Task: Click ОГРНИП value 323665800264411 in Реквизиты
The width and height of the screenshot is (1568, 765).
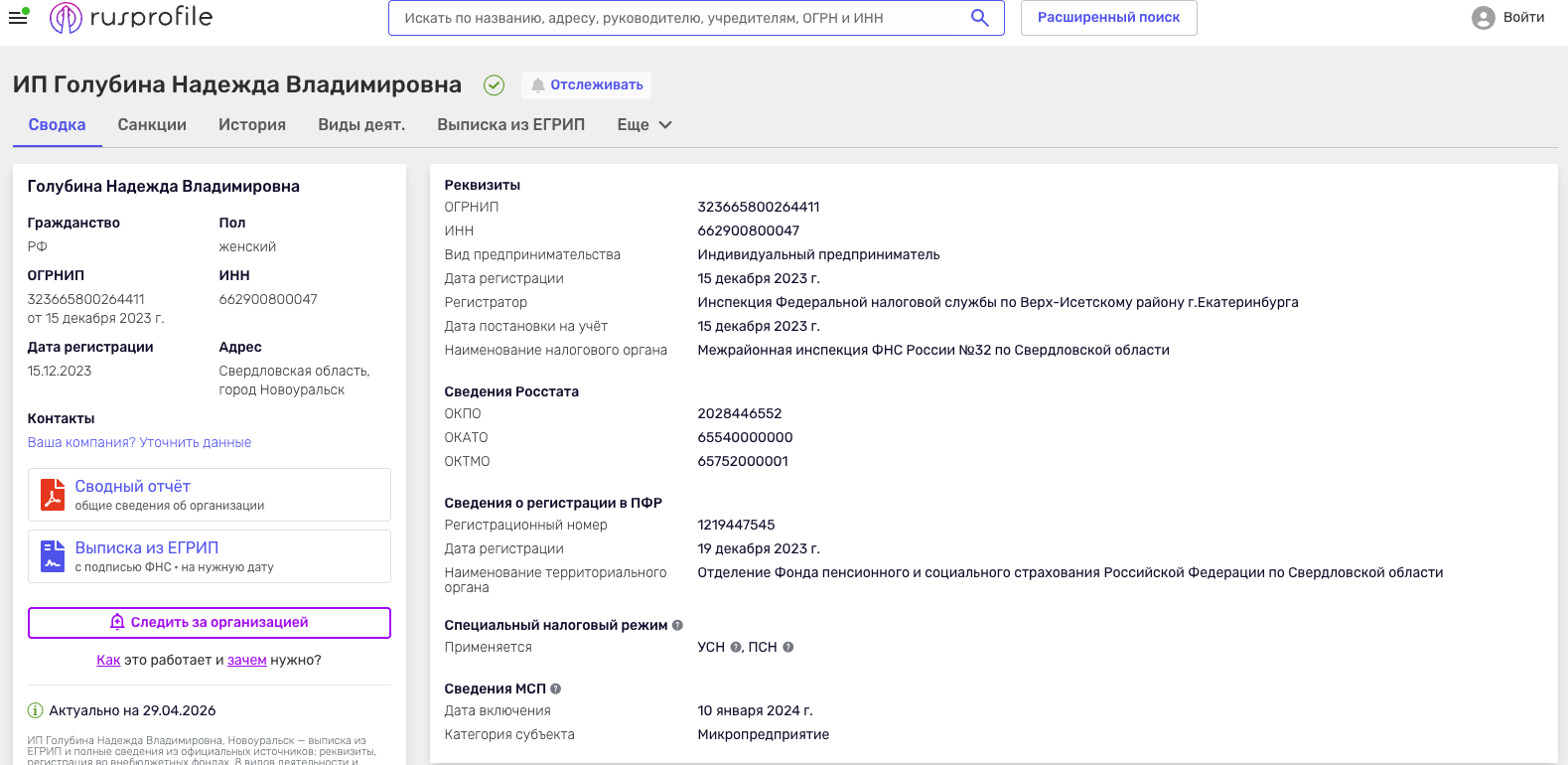Action: (759, 207)
